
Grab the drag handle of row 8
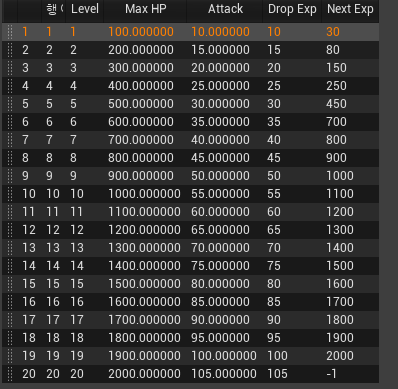click(x=10, y=158)
